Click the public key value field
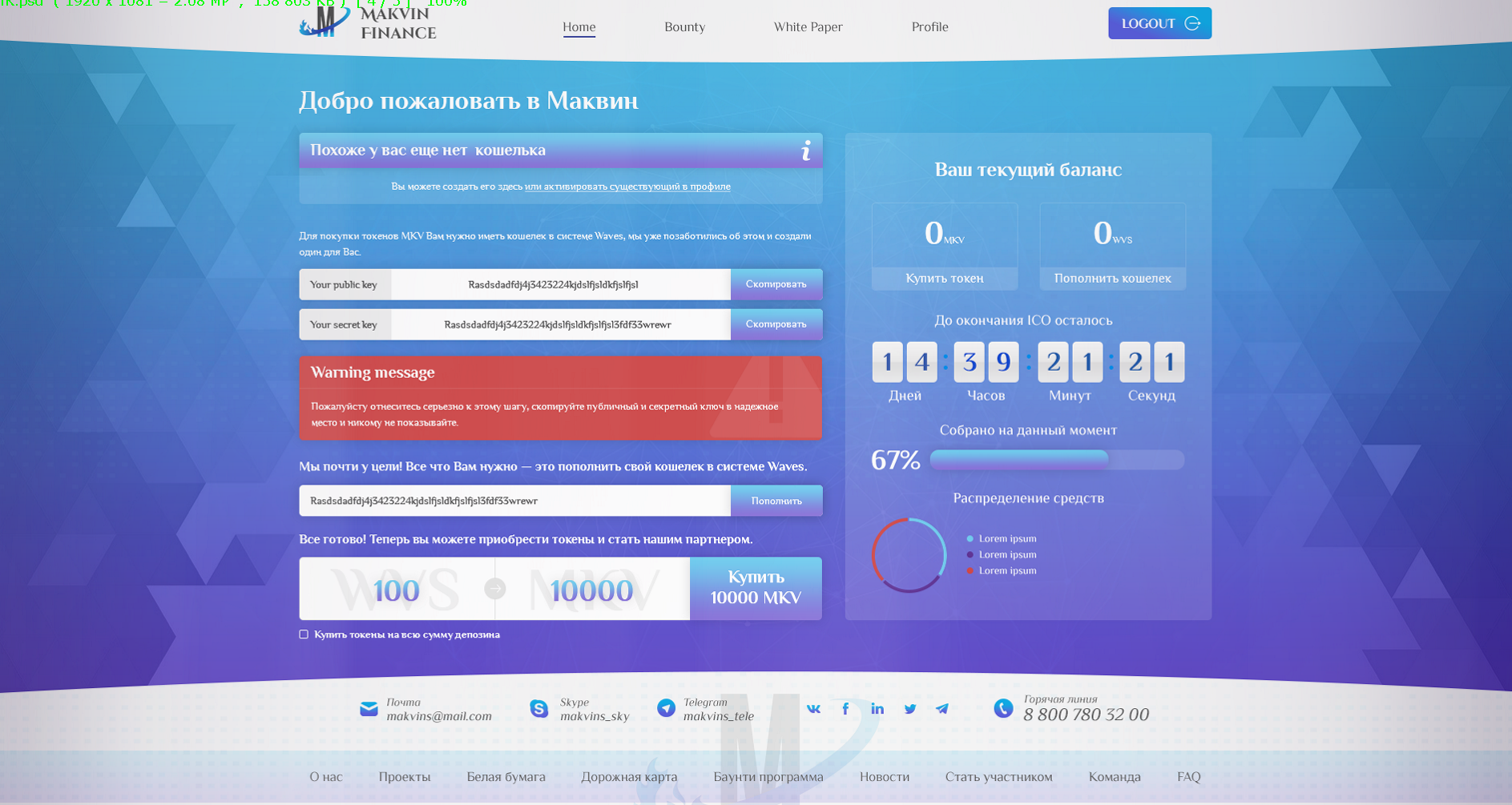 click(x=561, y=284)
